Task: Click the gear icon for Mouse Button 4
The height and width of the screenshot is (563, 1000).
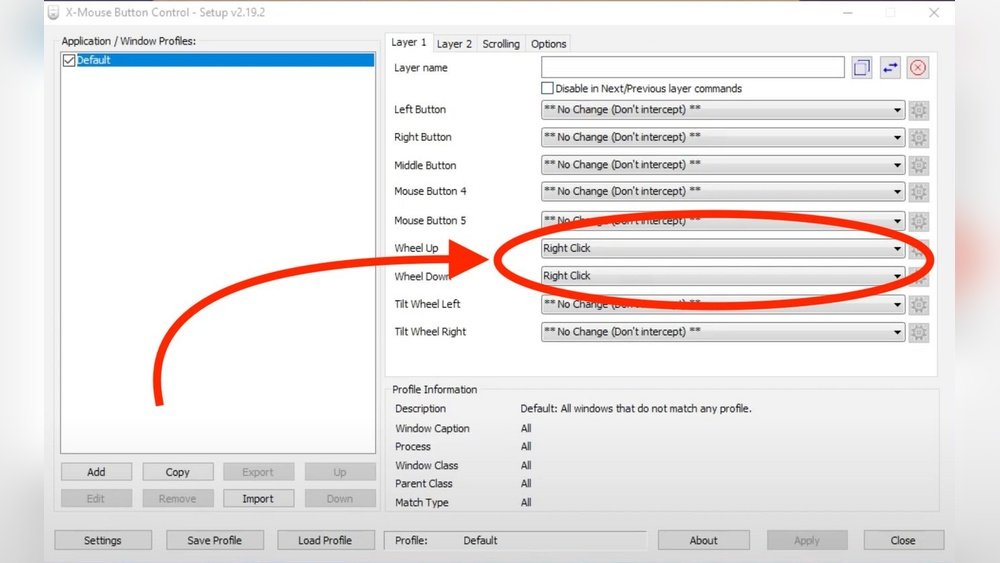Action: 919,192
